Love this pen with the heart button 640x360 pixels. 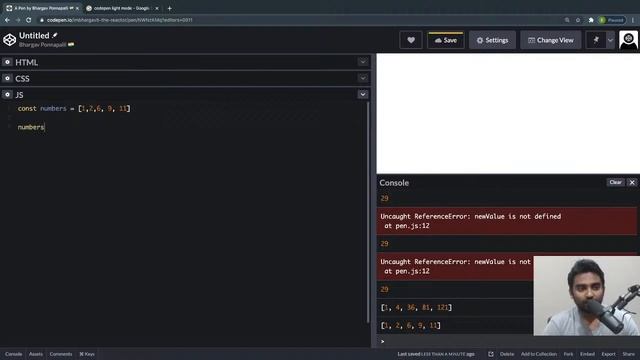(411, 40)
